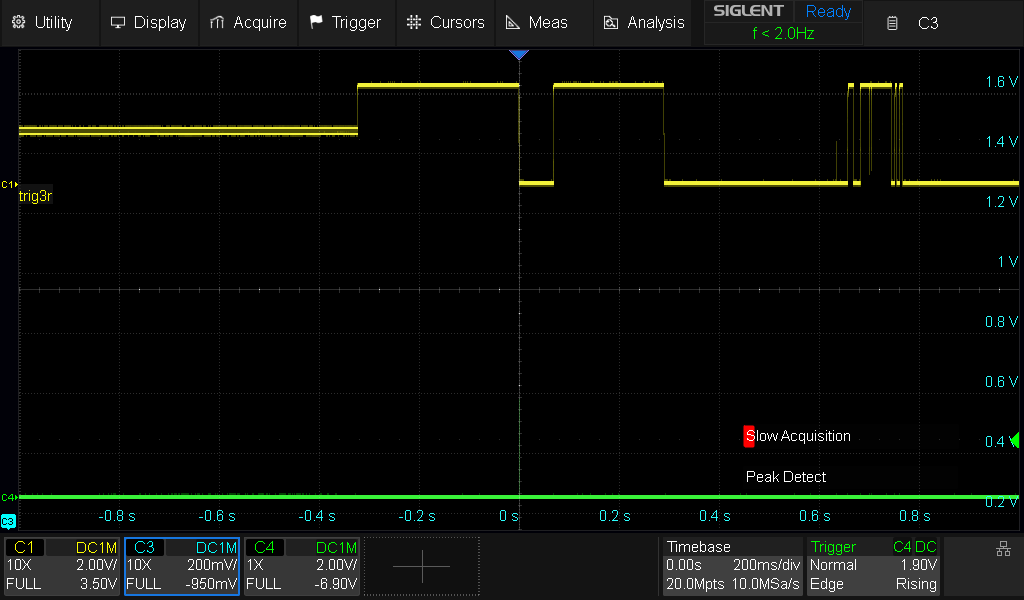Open the Cursors menu
1024x600 pixels.
coord(446,22)
